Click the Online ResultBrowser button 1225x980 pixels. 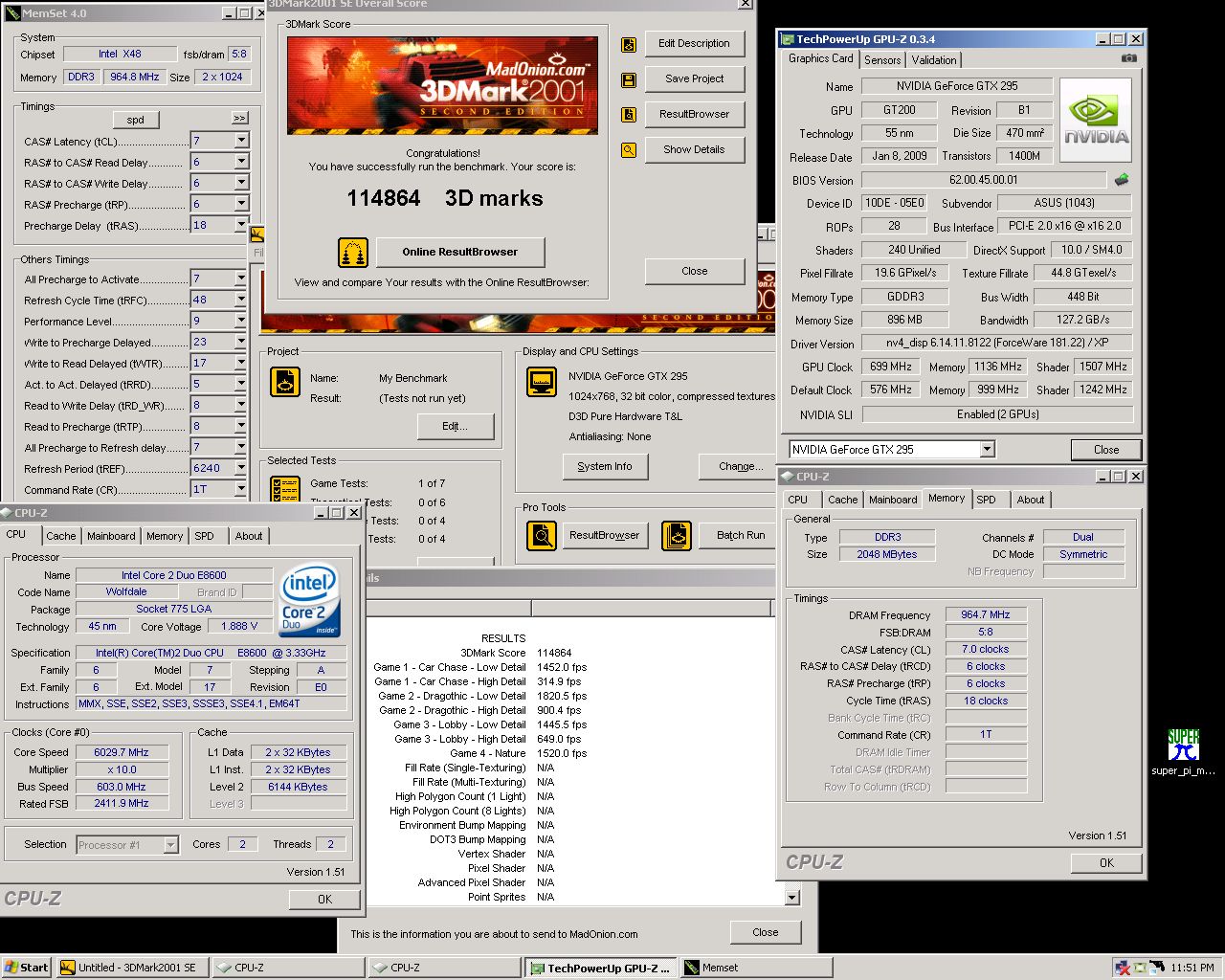[x=459, y=253]
